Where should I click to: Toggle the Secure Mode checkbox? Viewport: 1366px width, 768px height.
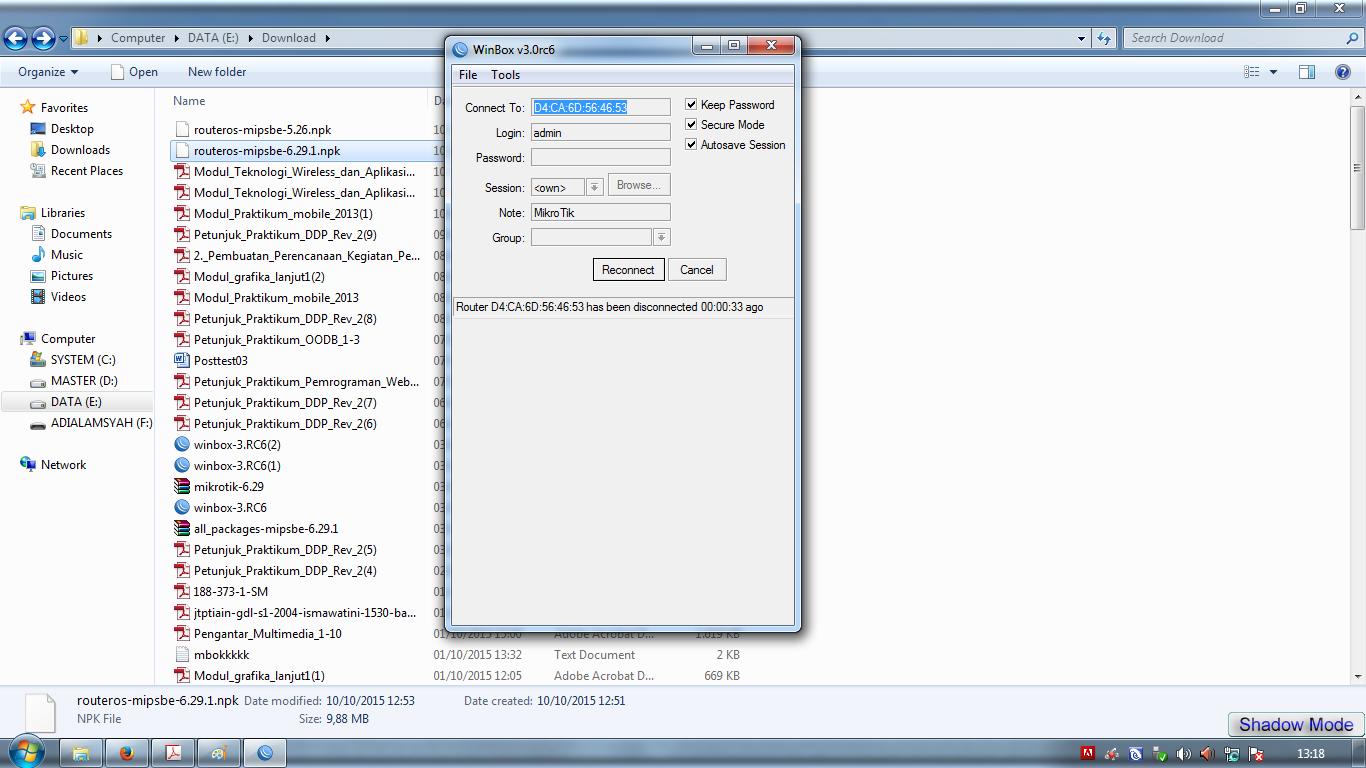pyautogui.click(x=691, y=124)
